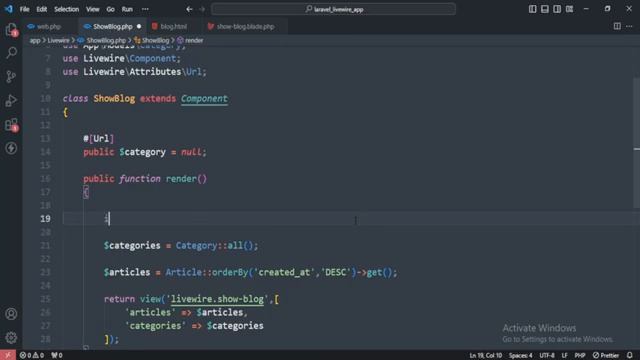
Task: Open Manage gear settings menu
Action: (x=11, y=338)
